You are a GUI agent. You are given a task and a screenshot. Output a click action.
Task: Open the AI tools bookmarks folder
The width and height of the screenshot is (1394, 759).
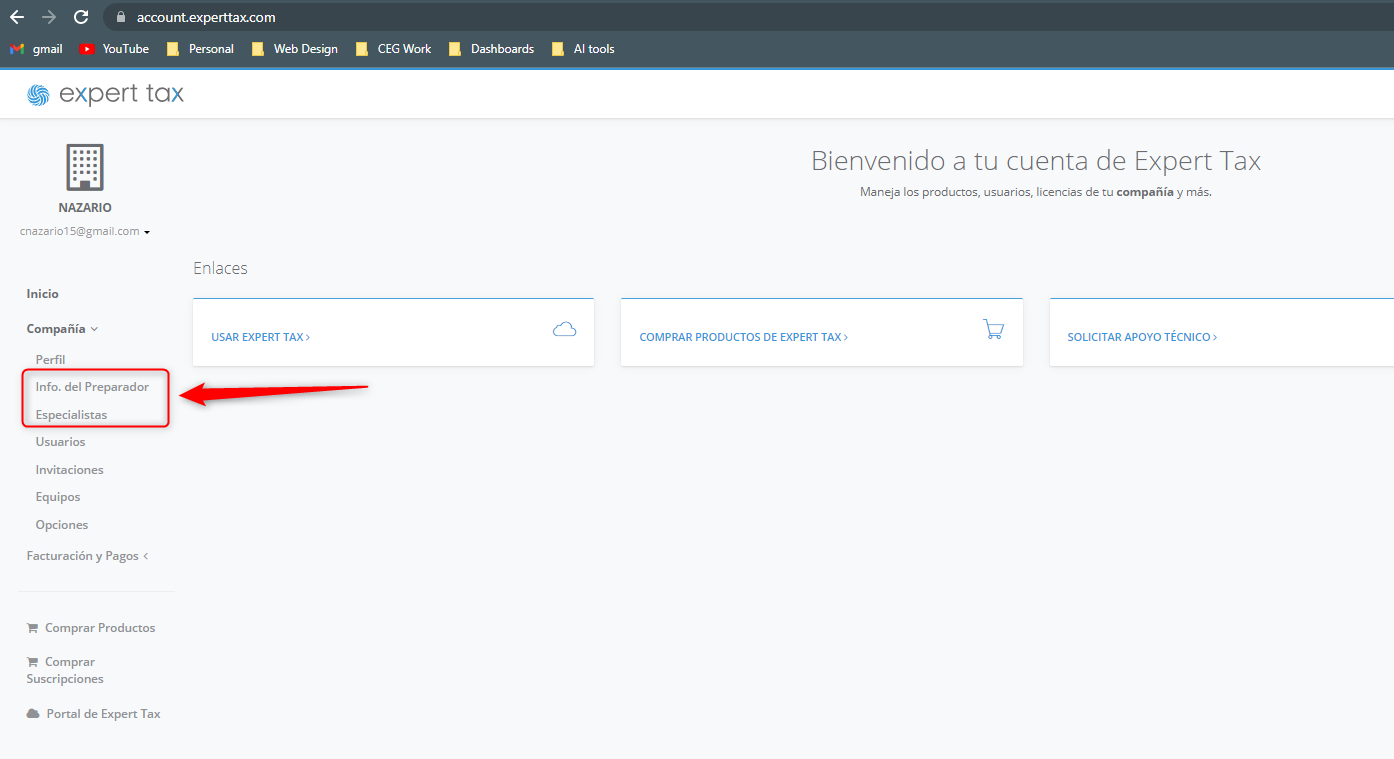(583, 49)
